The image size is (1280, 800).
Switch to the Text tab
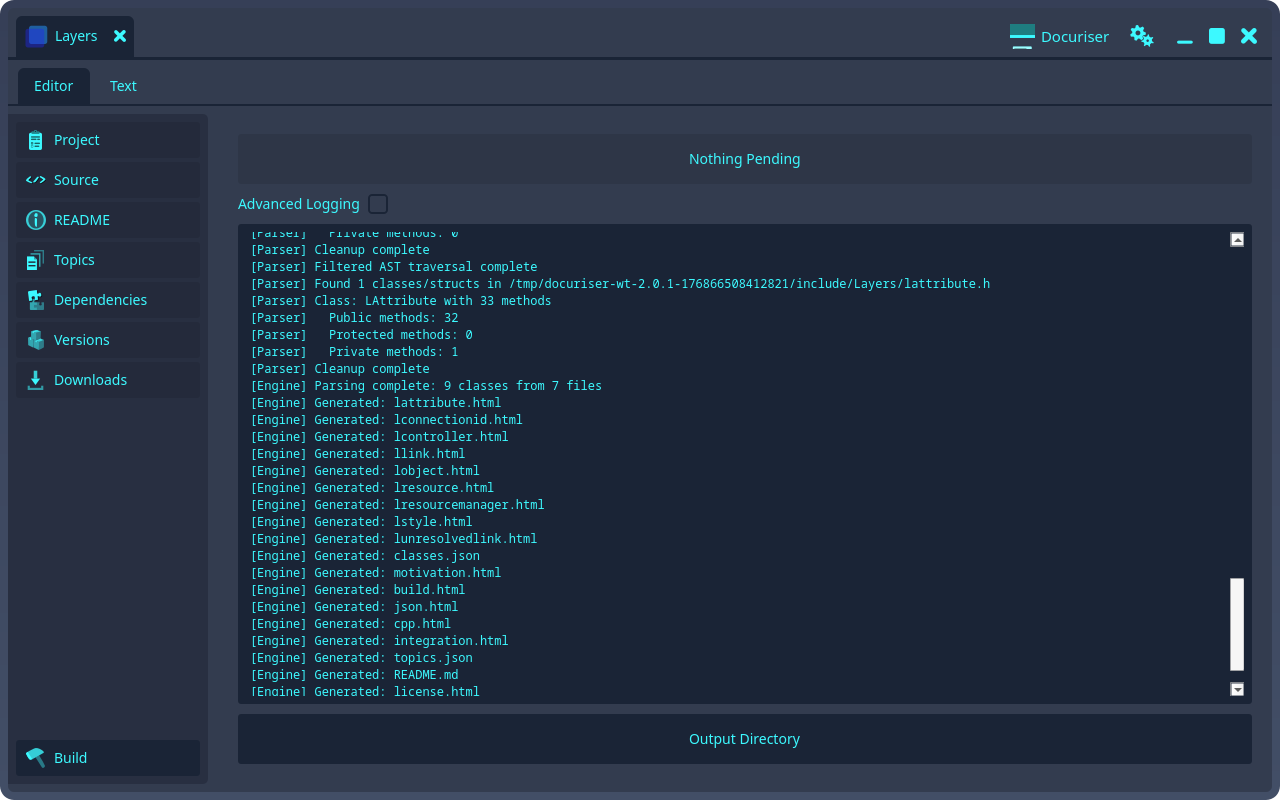tap(123, 86)
